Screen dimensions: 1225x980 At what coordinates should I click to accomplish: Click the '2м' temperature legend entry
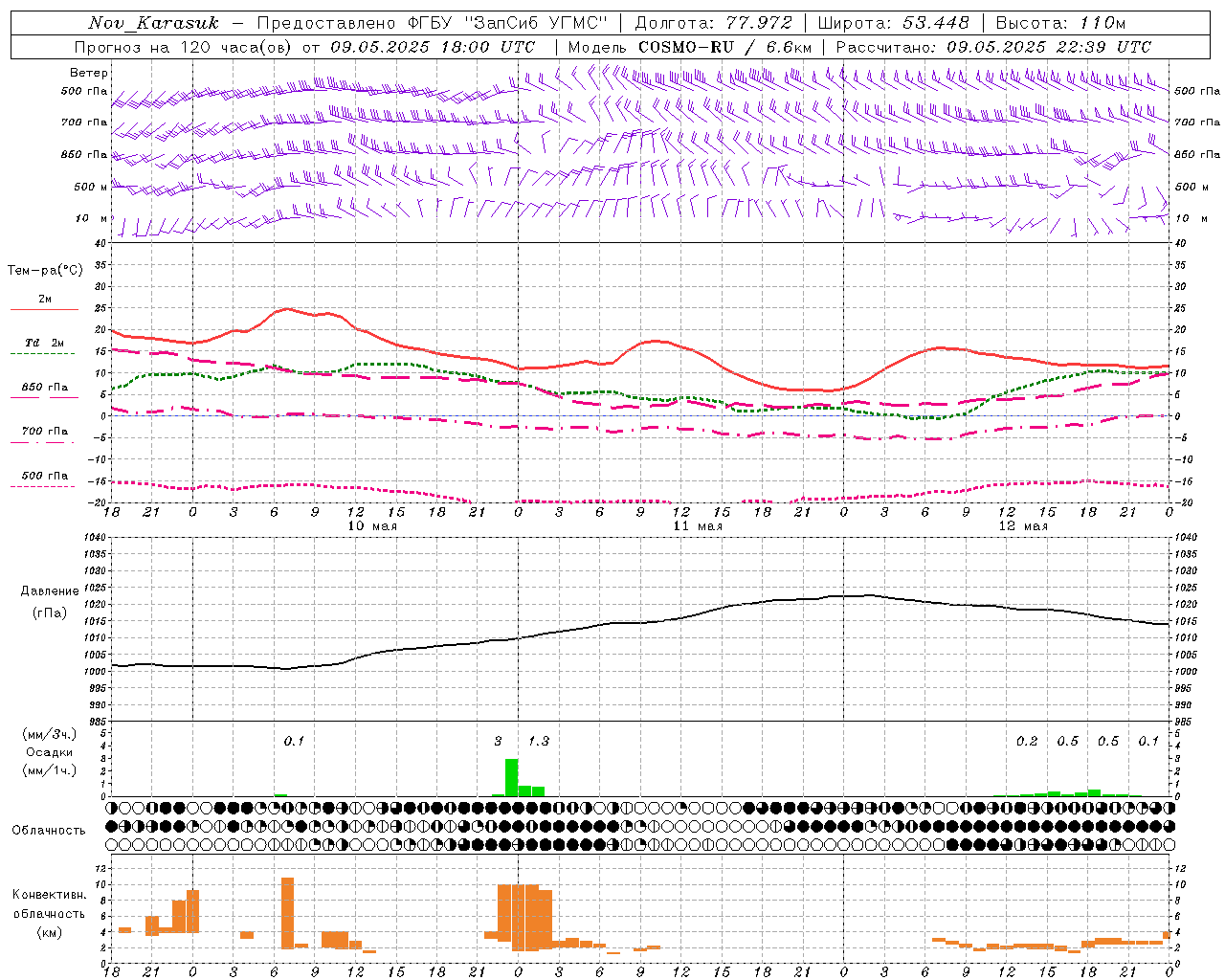[x=44, y=299]
